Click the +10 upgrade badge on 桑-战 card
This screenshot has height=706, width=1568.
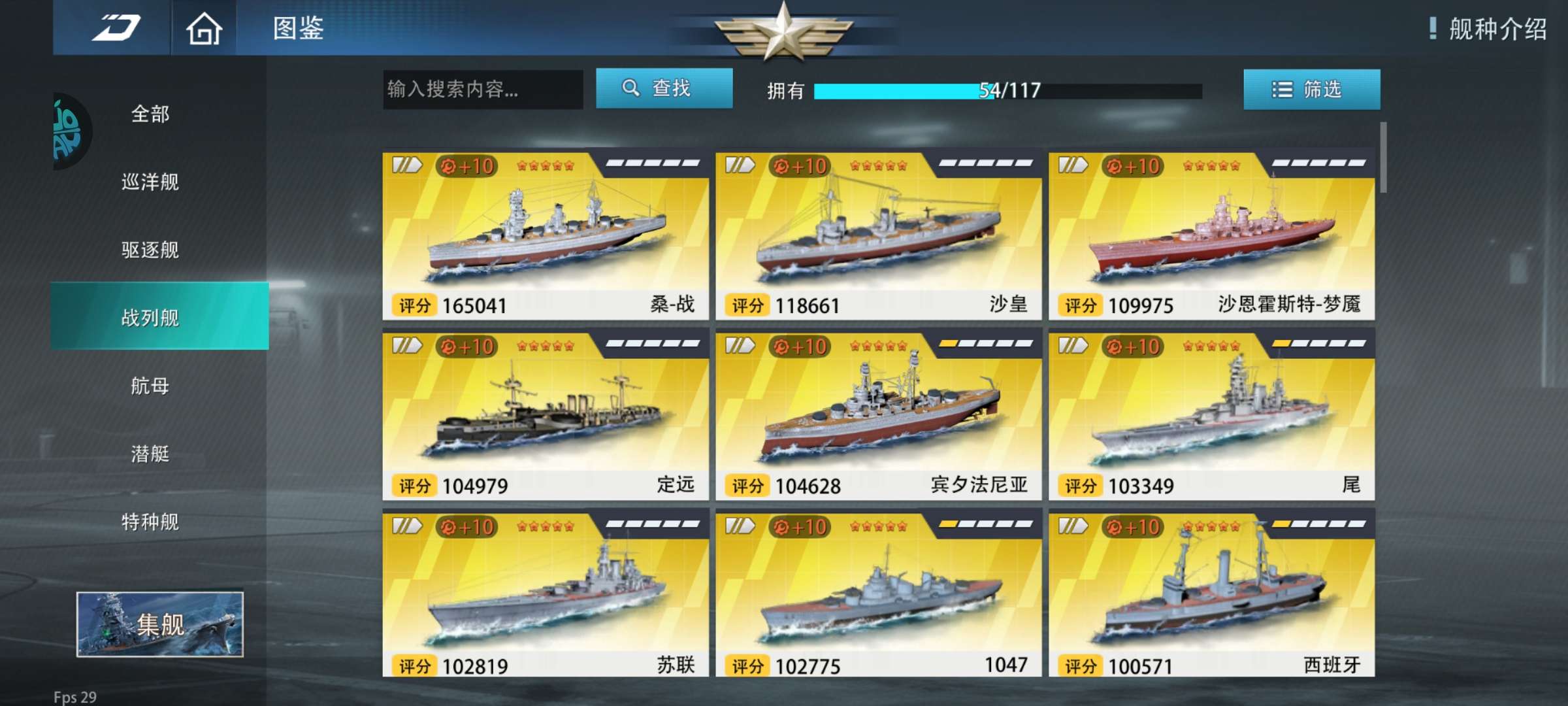pyautogui.click(x=467, y=166)
